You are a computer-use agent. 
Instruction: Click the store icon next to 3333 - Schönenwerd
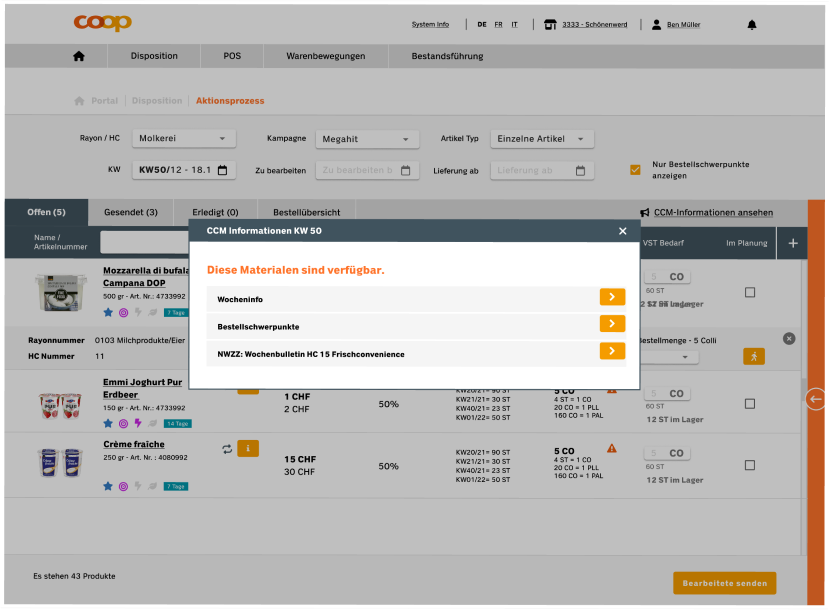(x=550, y=24)
